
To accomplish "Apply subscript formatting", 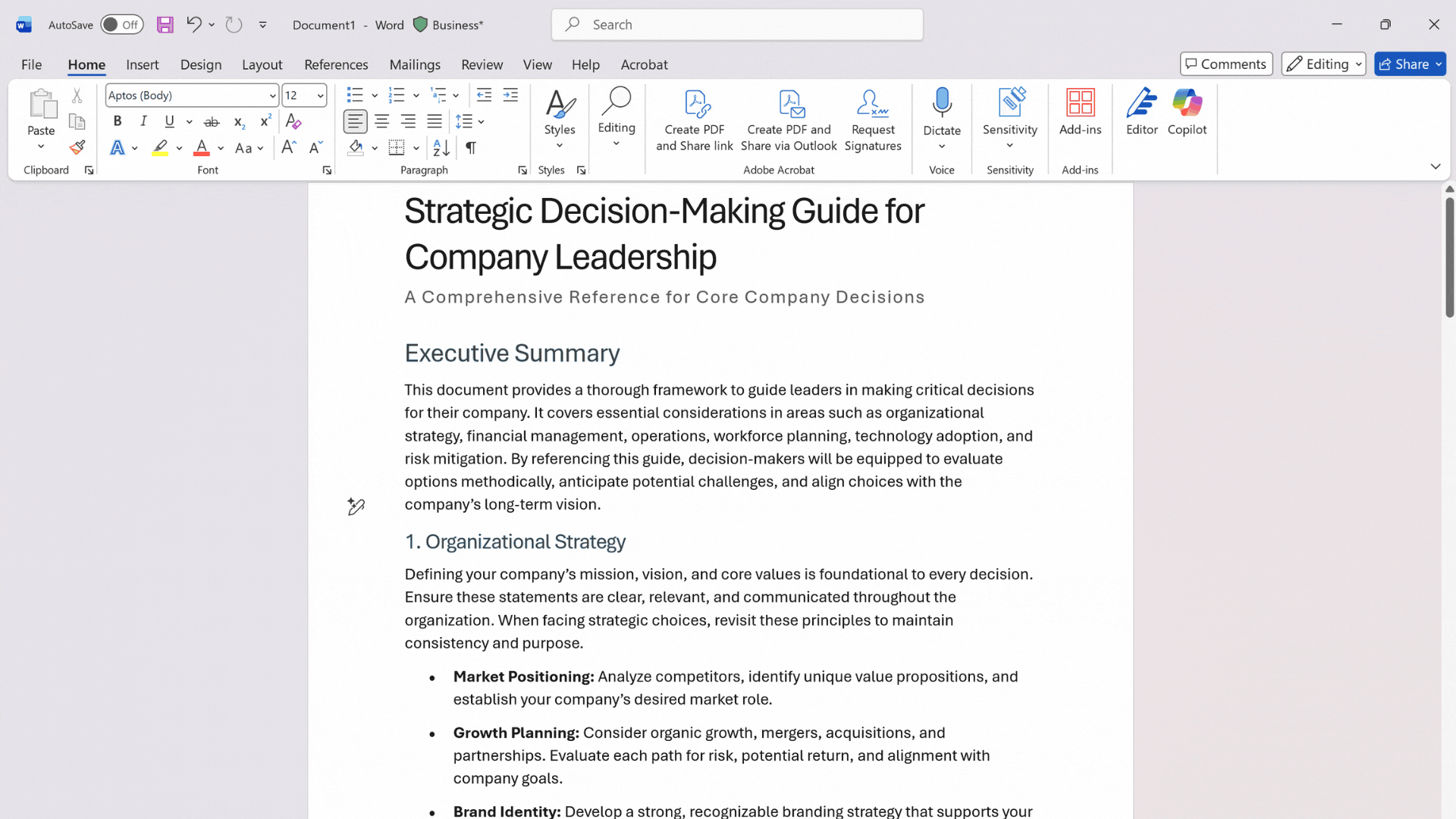I will [x=239, y=121].
